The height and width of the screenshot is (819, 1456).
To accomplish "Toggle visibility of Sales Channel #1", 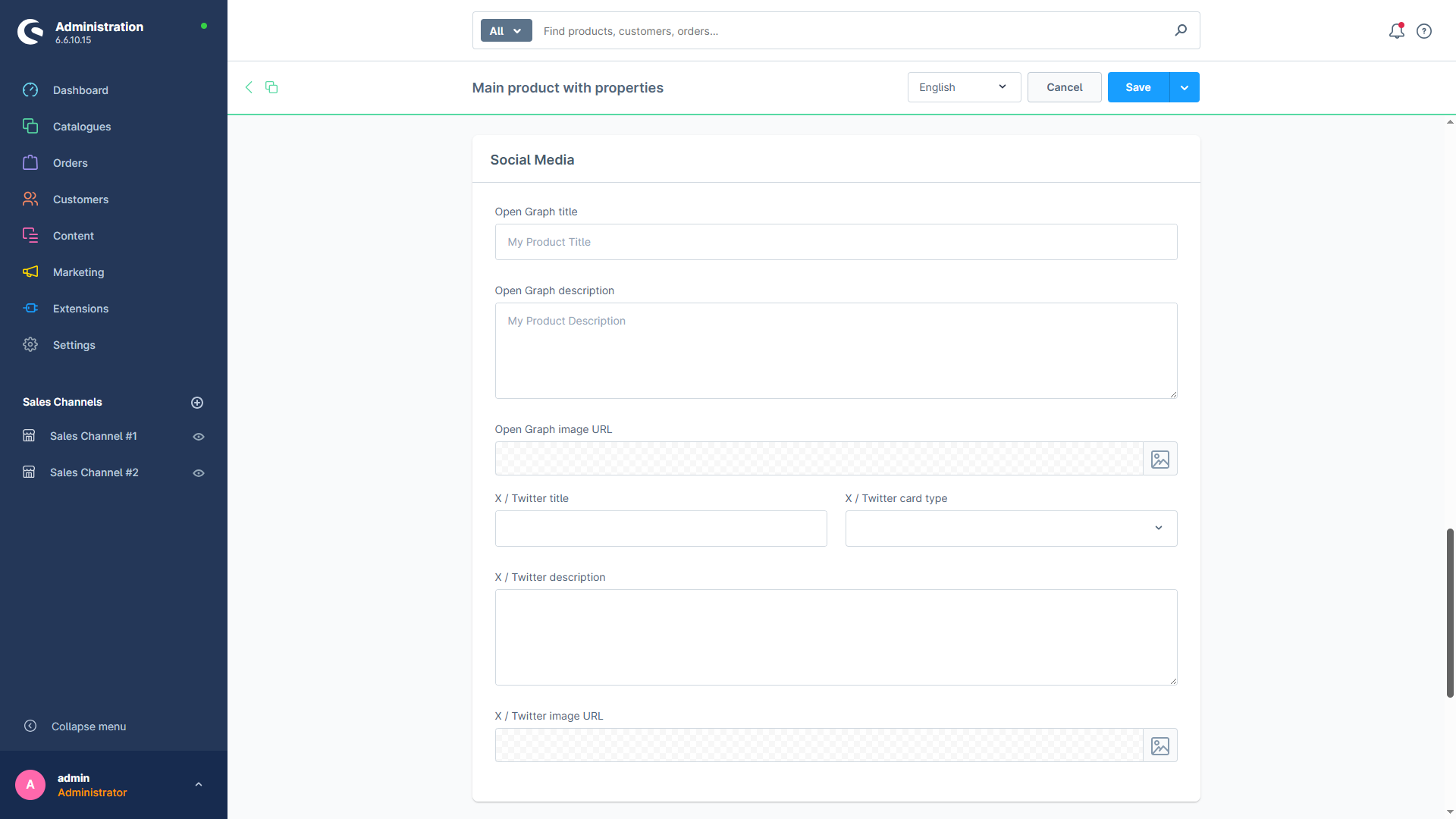I will [198, 436].
